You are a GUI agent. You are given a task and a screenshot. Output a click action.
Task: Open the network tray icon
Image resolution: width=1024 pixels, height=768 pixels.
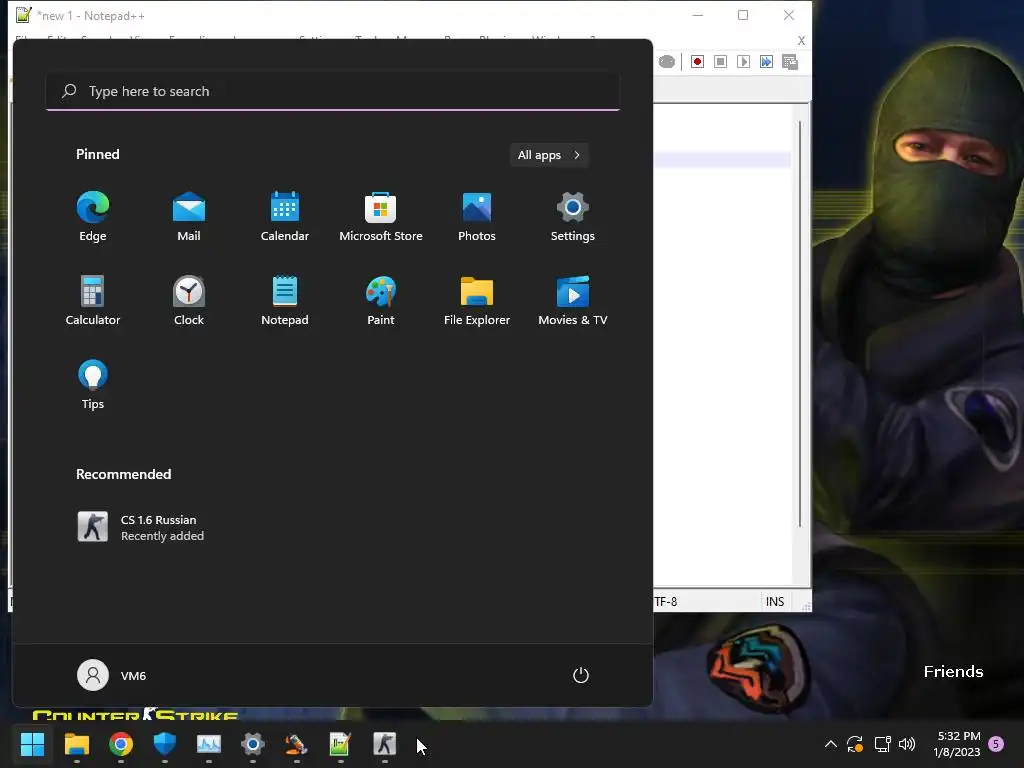(x=882, y=744)
